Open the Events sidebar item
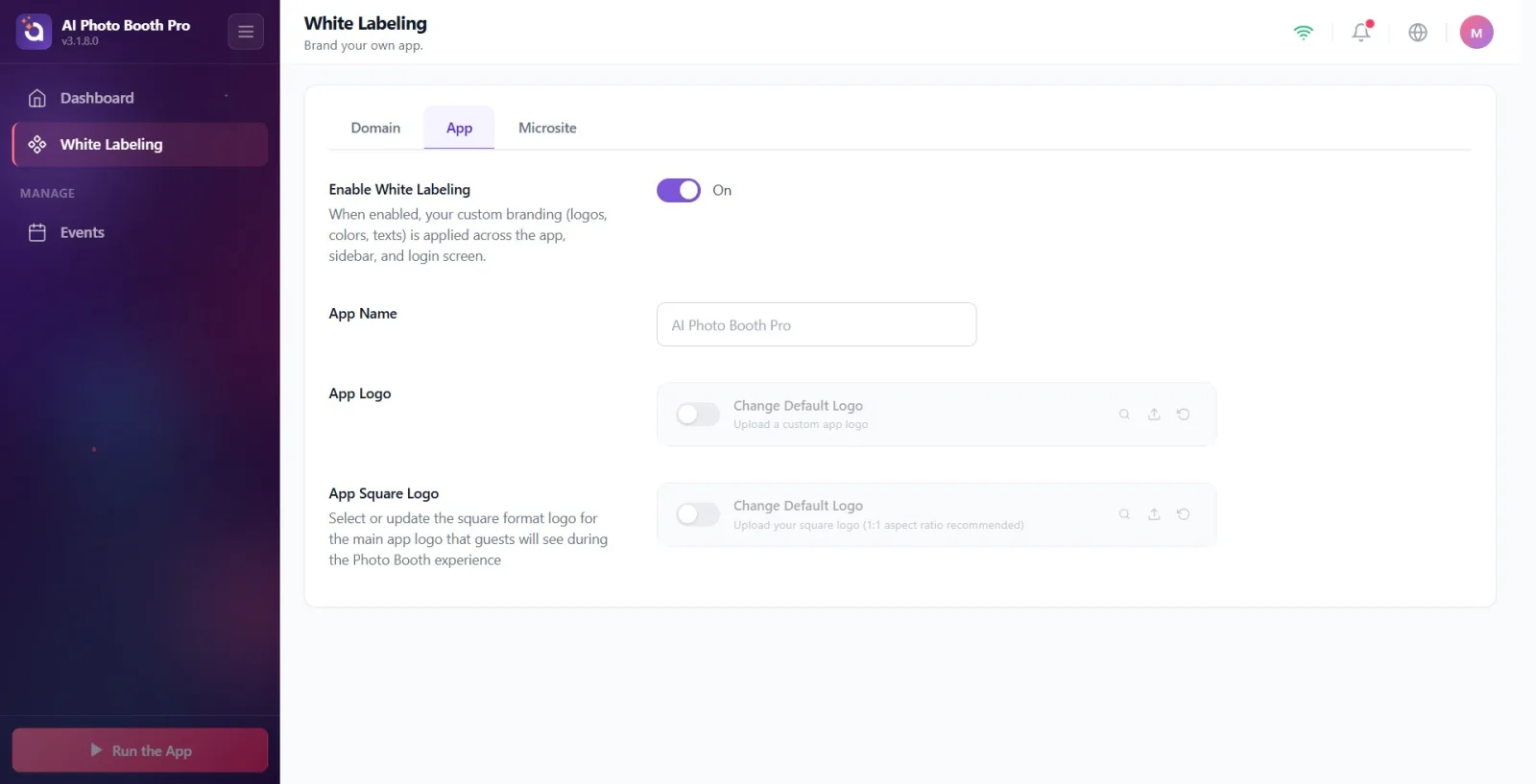1536x784 pixels. [140, 232]
